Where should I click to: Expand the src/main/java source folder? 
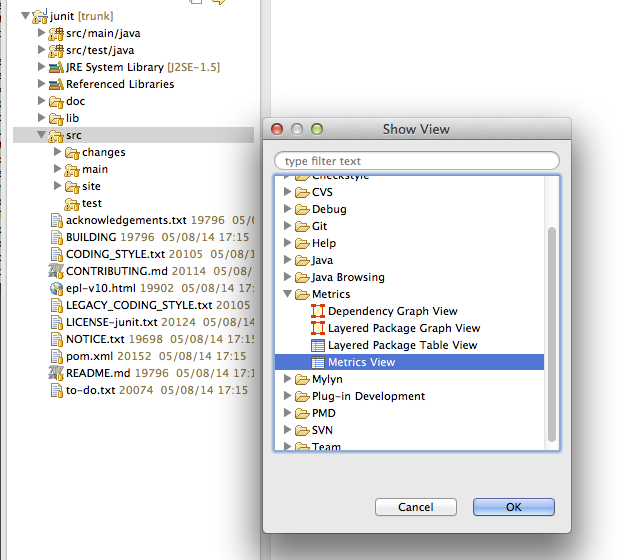click(x=41, y=33)
